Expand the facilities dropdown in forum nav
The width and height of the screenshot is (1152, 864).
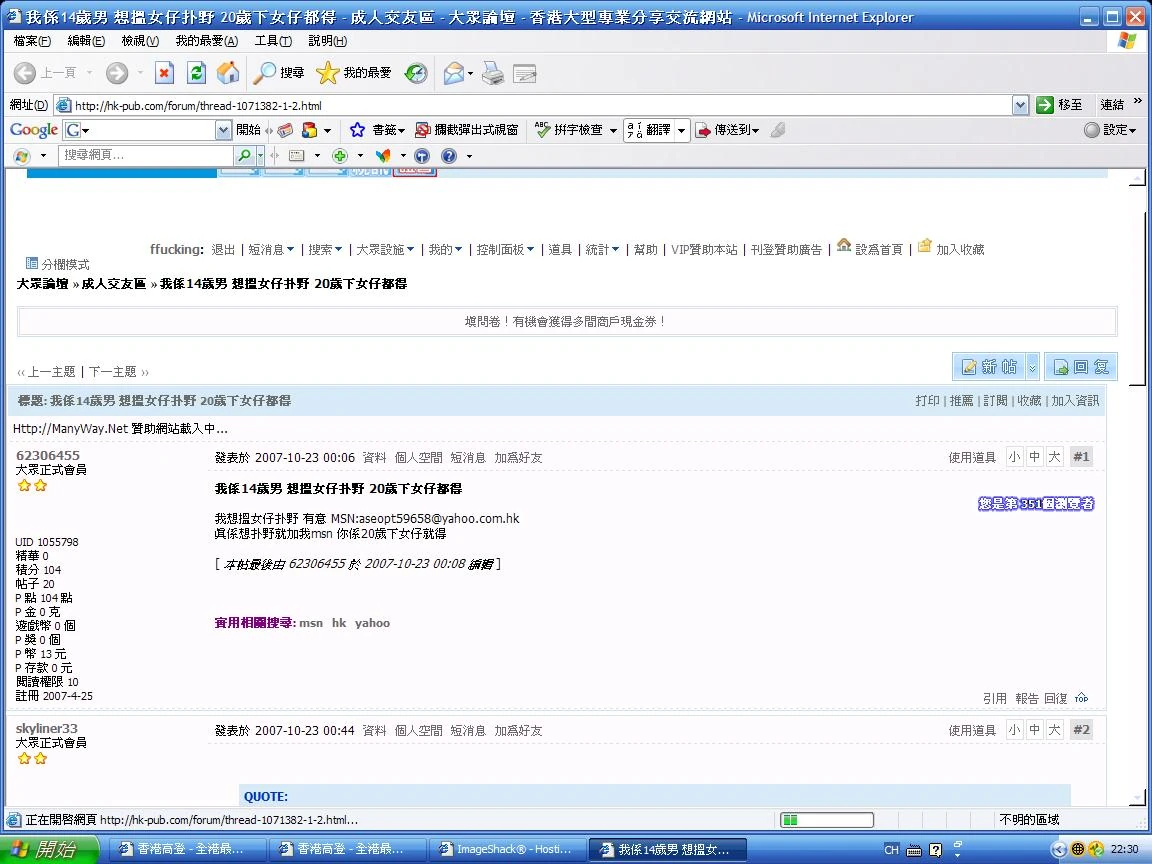tap(411, 250)
